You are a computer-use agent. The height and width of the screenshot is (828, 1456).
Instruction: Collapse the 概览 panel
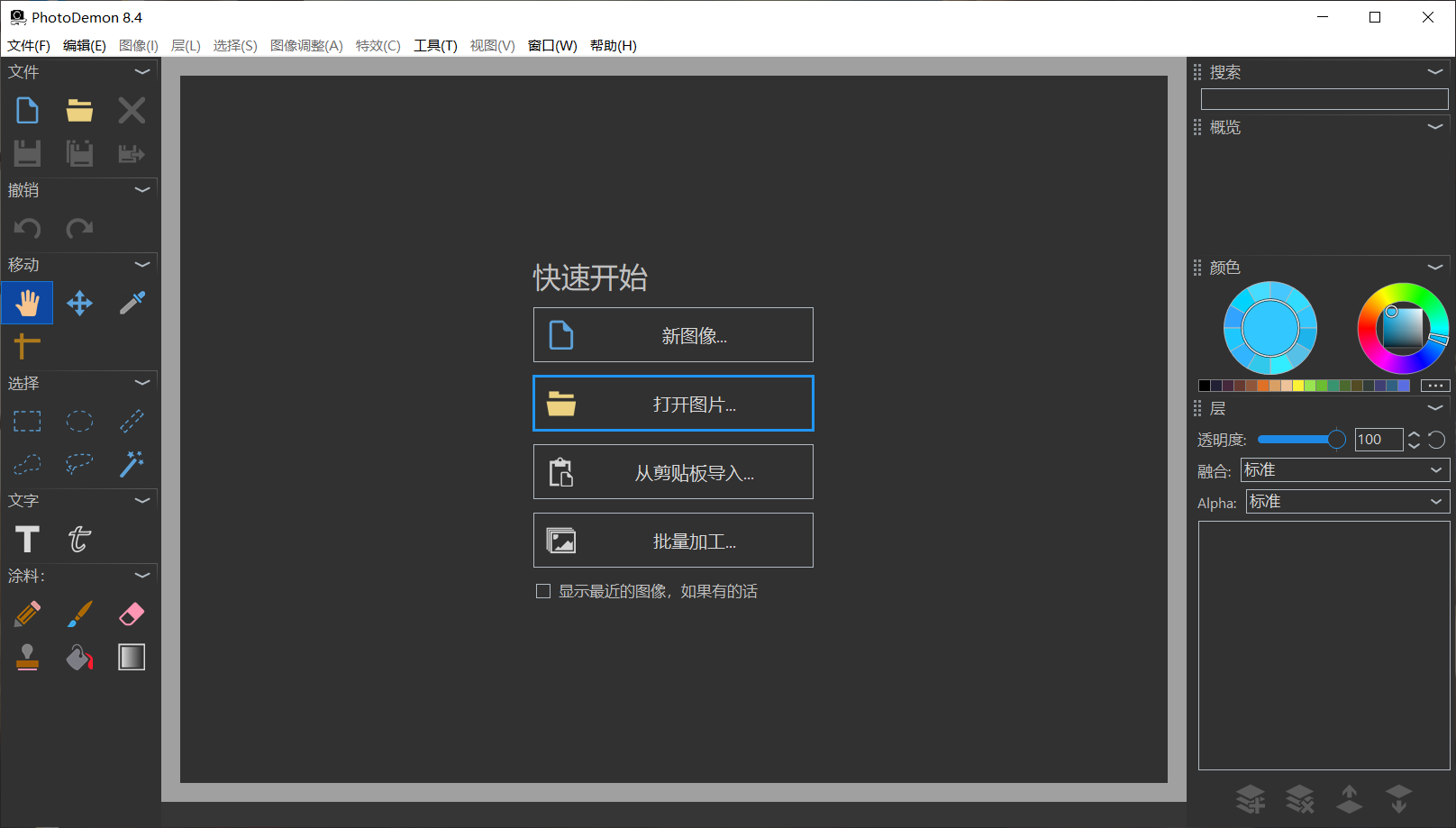(1435, 127)
